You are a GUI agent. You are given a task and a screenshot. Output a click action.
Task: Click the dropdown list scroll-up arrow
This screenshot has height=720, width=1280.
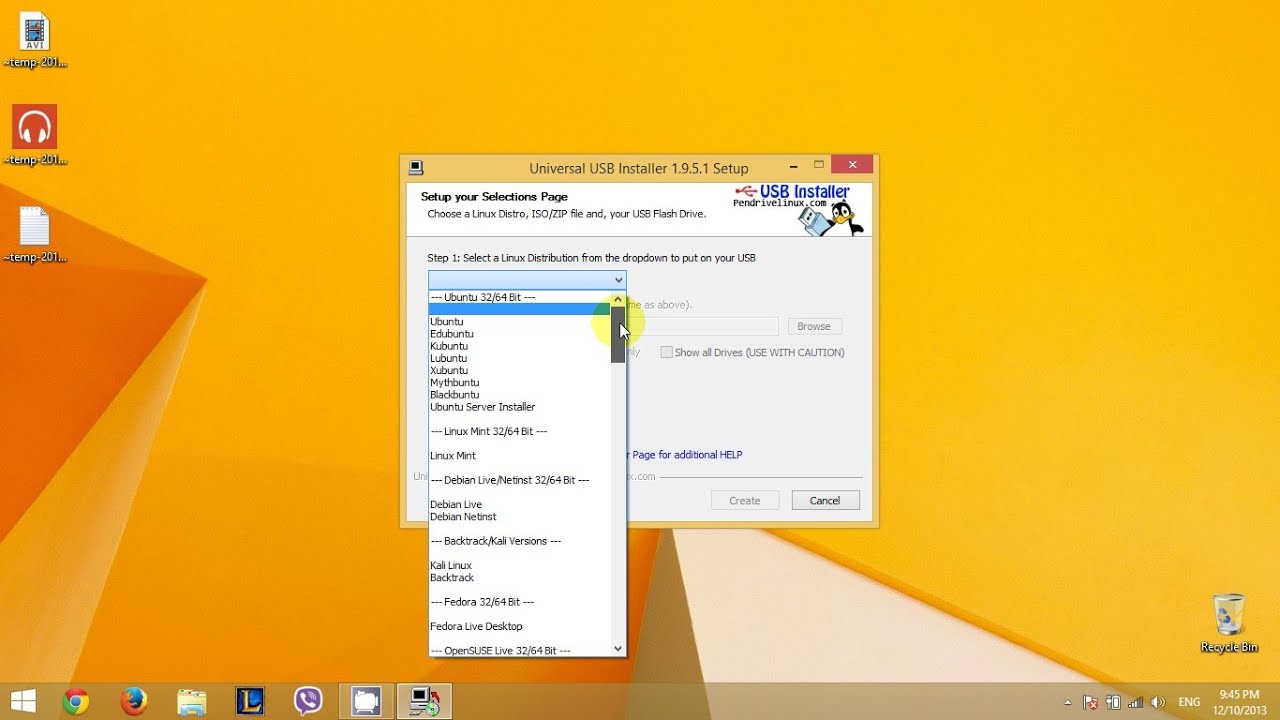coord(618,299)
